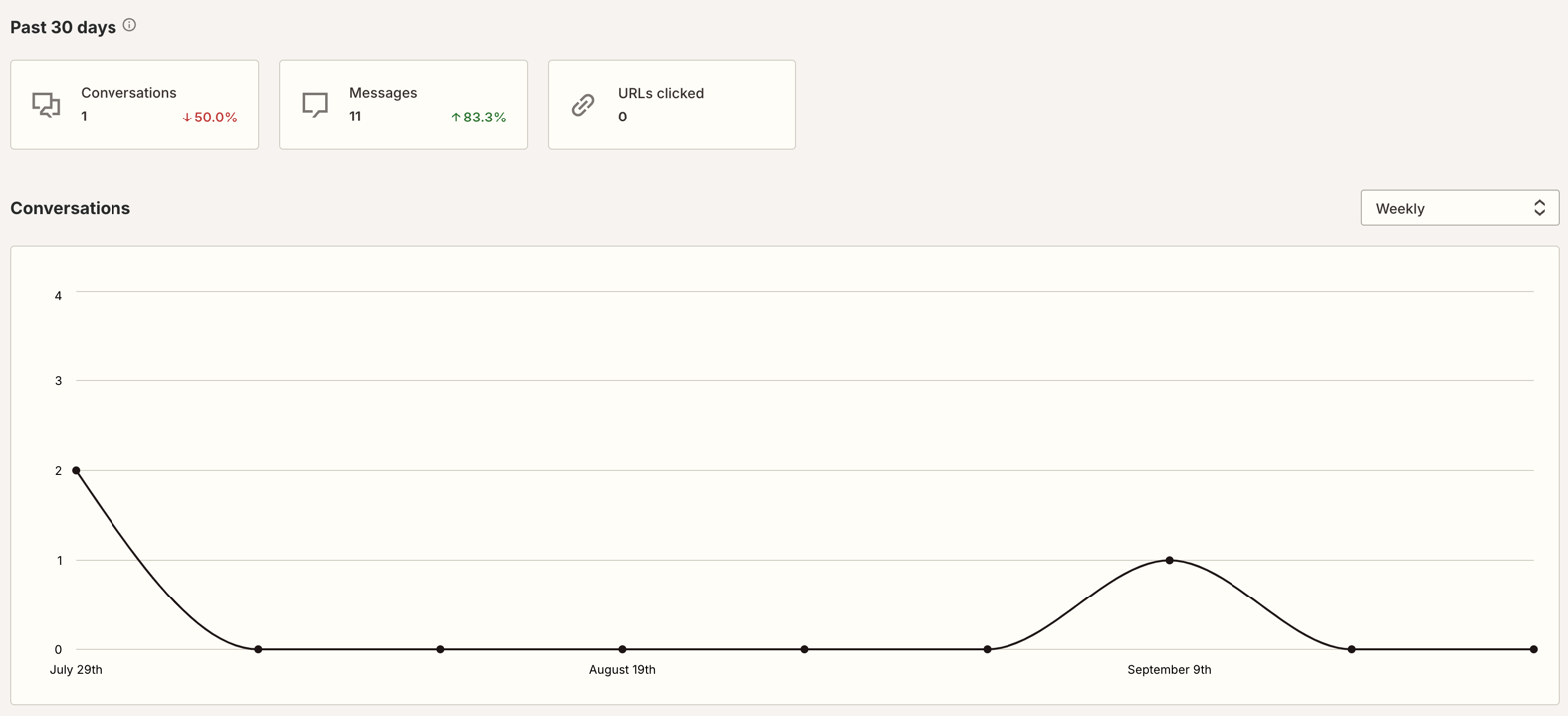Select the Conversations stat card title
Viewport: 1568px width, 716px height.
[x=128, y=93]
